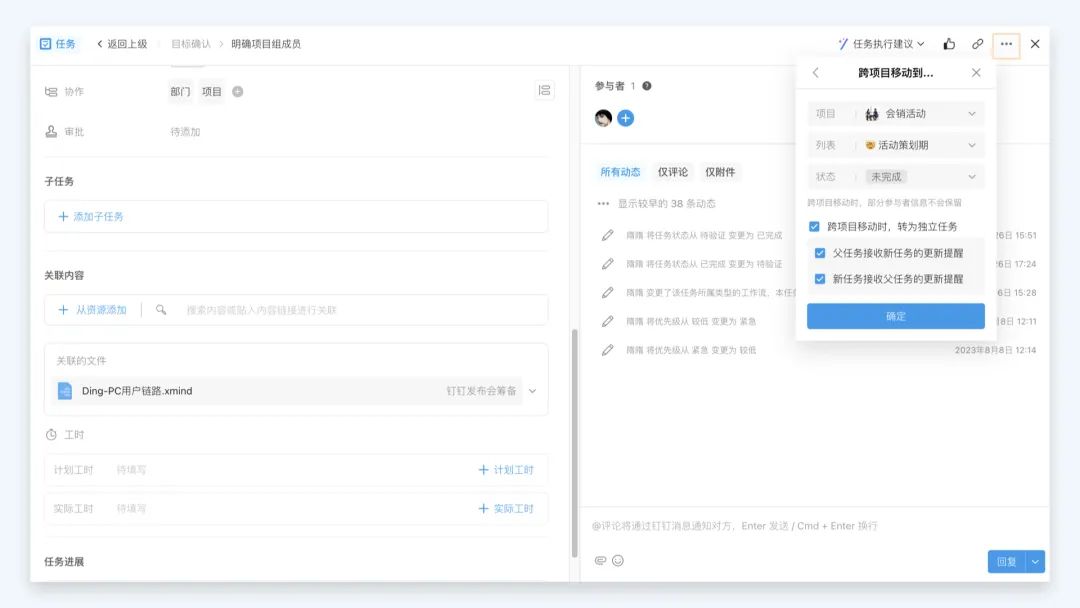The height and width of the screenshot is (608, 1080).
Task: Close the task panel with X
Action: (x=1035, y=44)
